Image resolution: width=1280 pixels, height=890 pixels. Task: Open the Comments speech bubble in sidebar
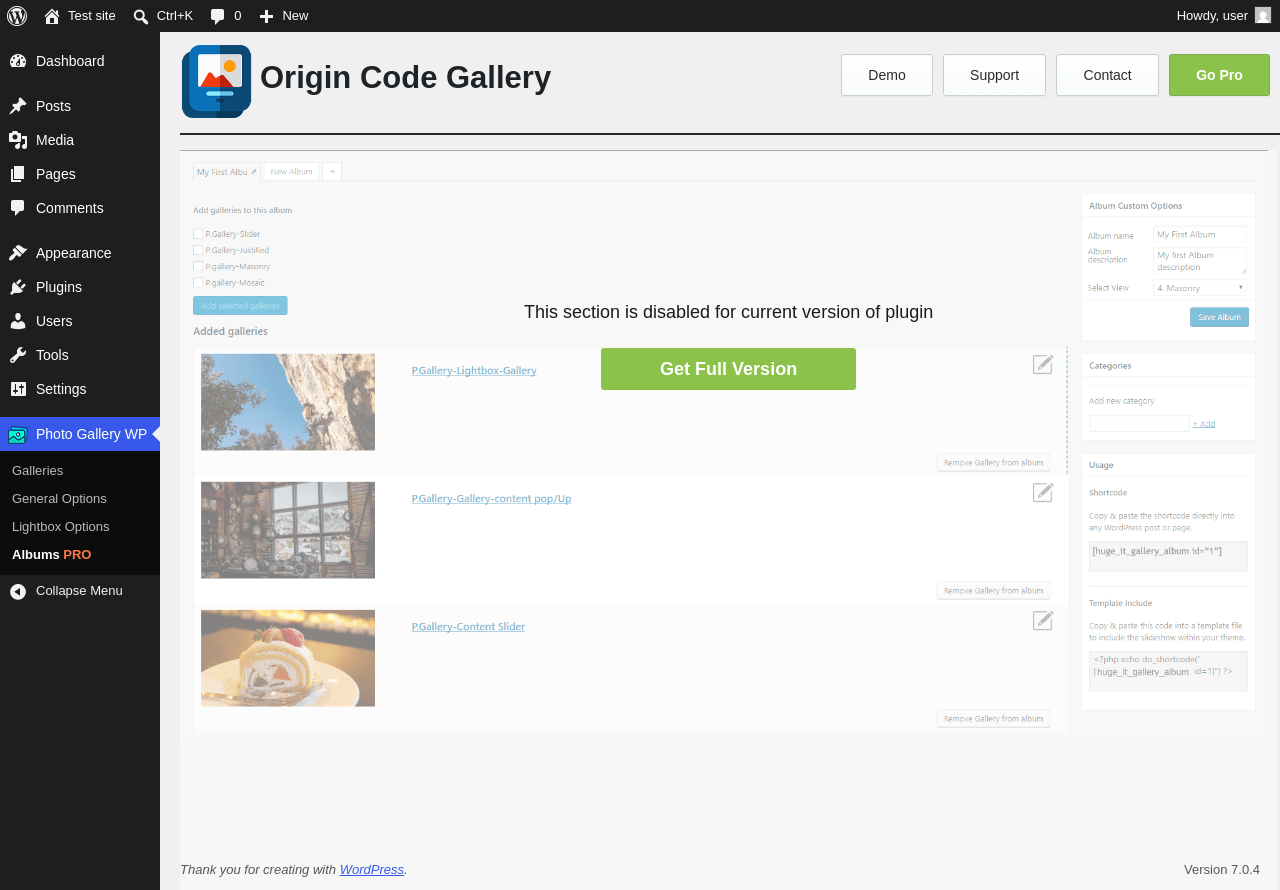pyautogui.click(x=18, y=208)
